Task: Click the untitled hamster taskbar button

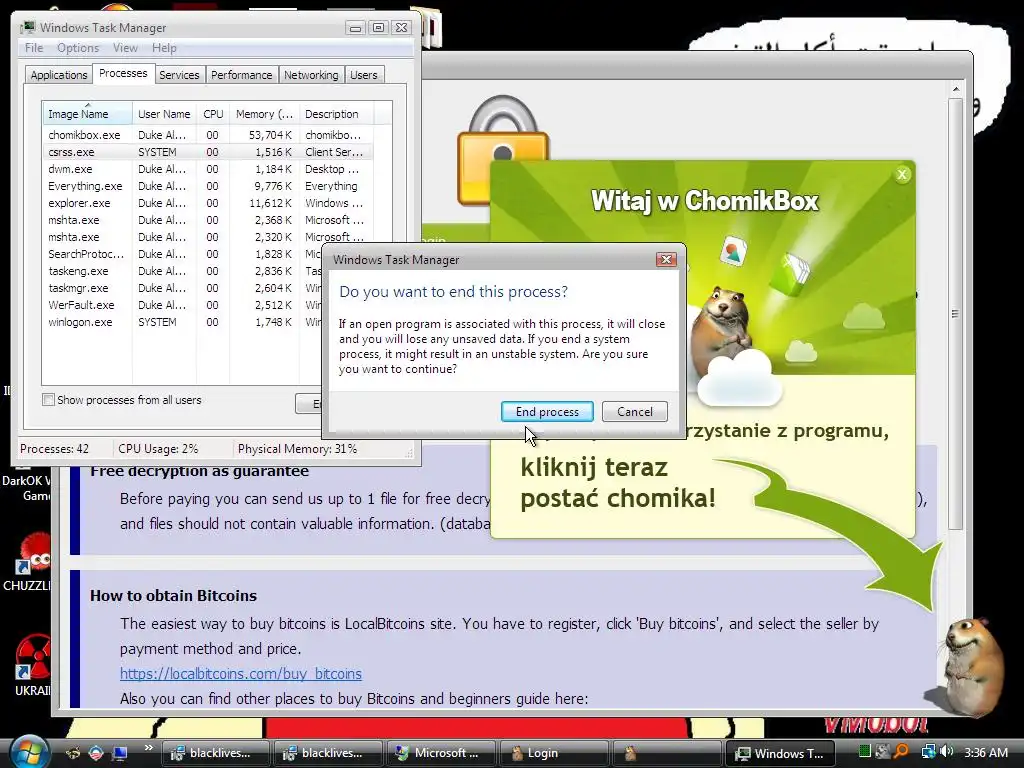Action: tap(665, 753)
